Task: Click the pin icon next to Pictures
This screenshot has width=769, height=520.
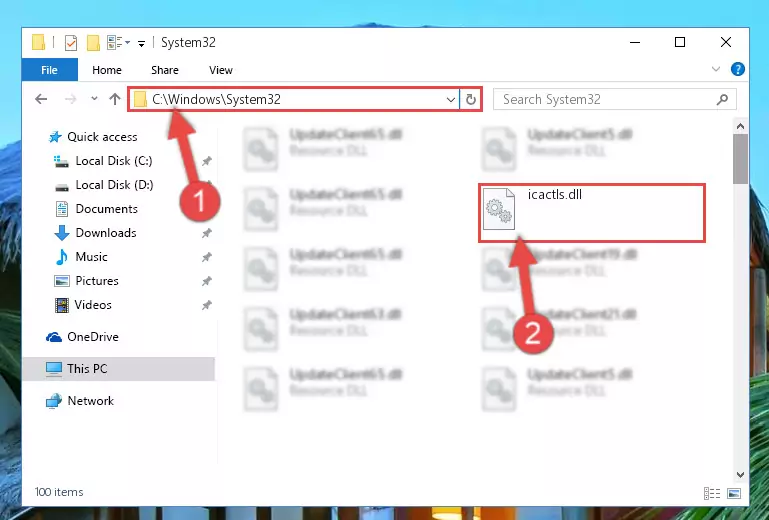Action: click(207, 281)
